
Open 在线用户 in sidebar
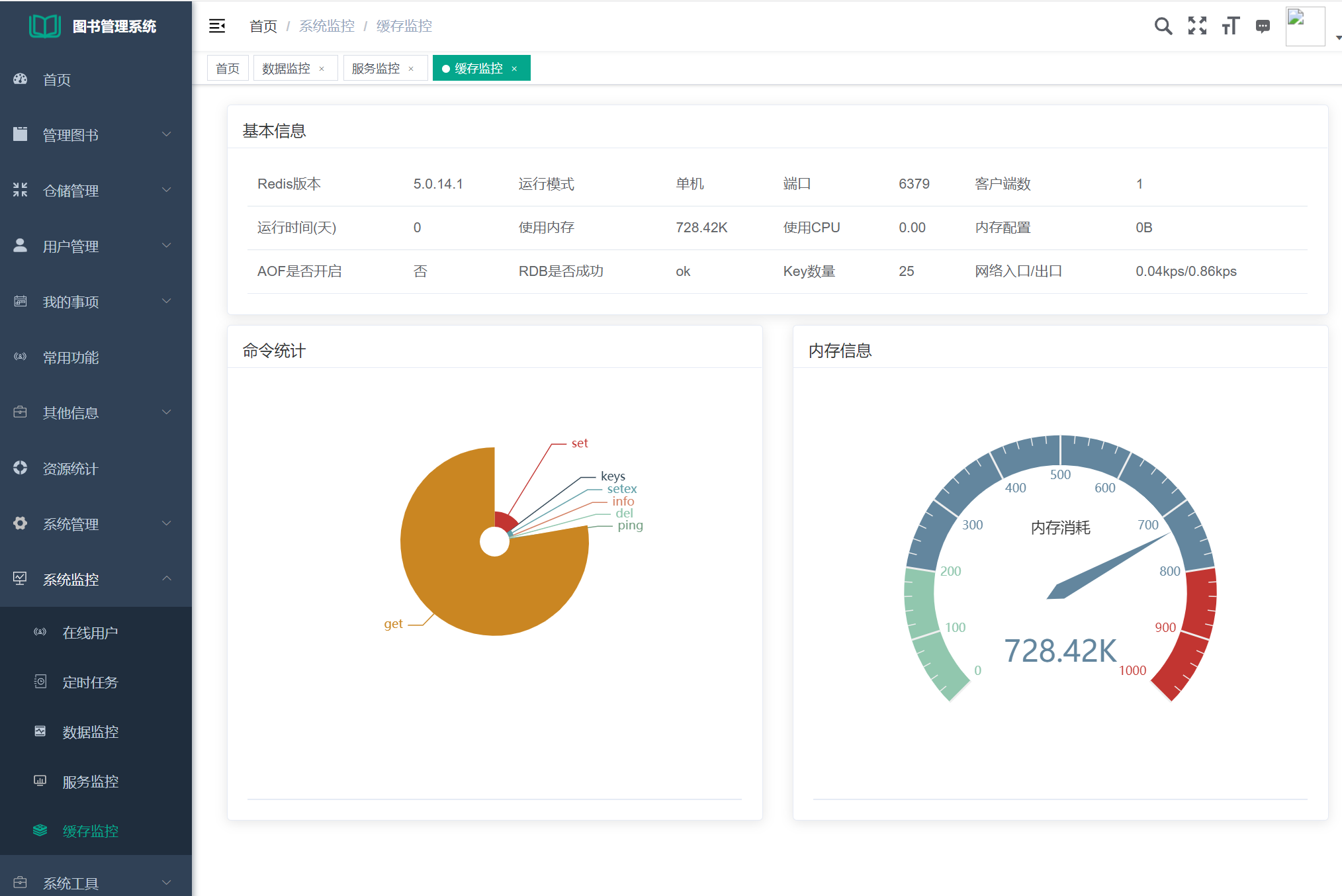pyautogui.click(x=90, y=633)
